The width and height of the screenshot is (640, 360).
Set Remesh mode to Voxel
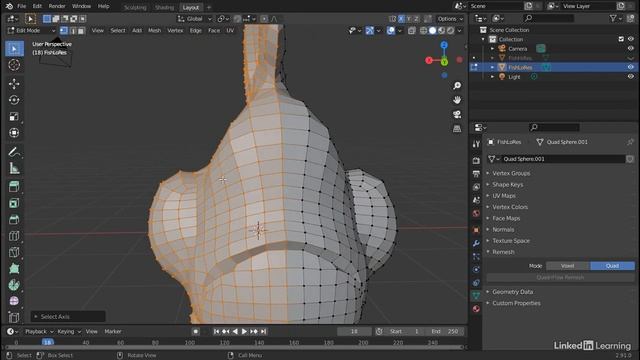pyautogui.click(x=568, y=266)
